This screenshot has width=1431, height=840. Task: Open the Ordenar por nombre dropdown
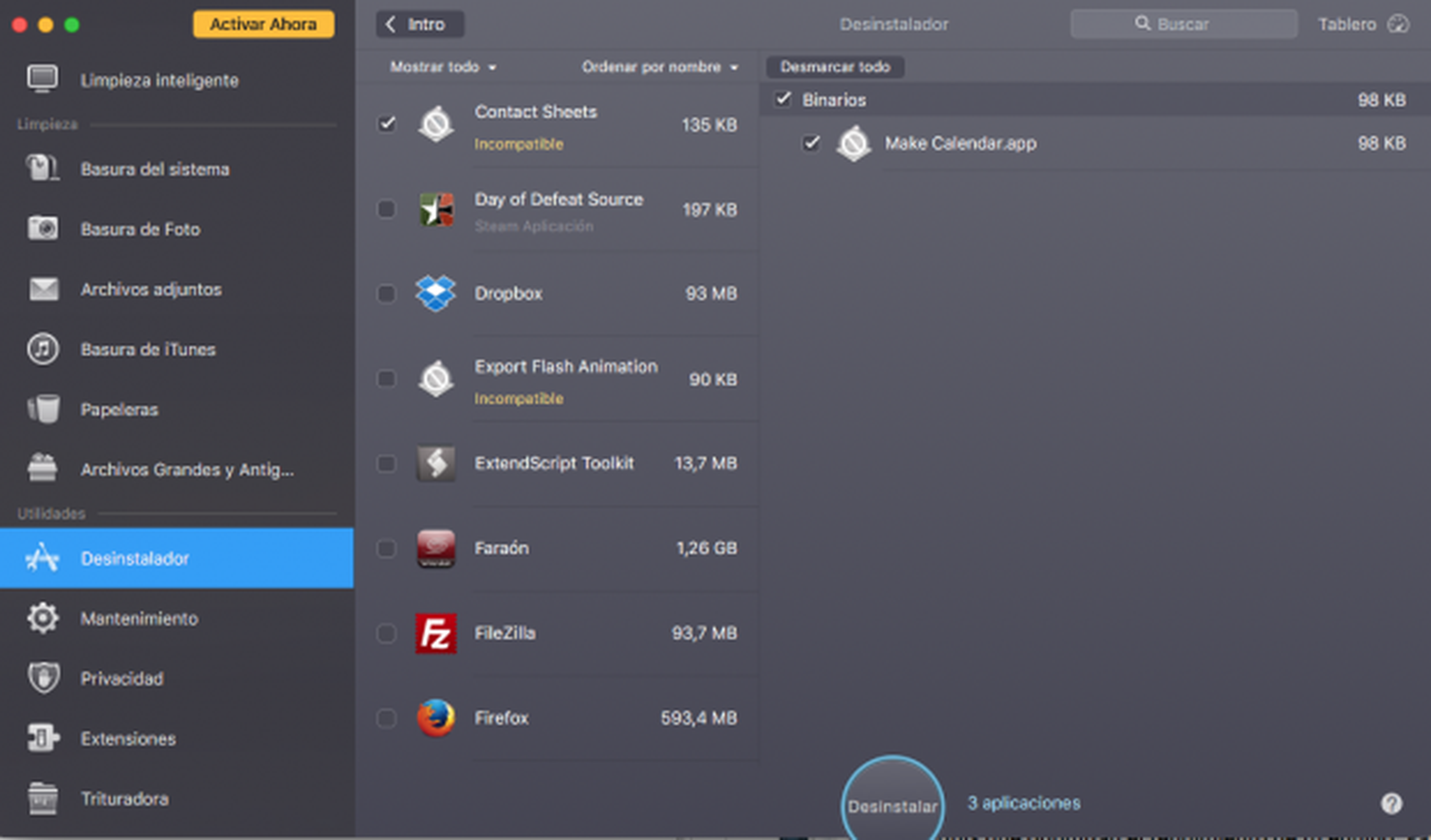click(x=660, y=67)
